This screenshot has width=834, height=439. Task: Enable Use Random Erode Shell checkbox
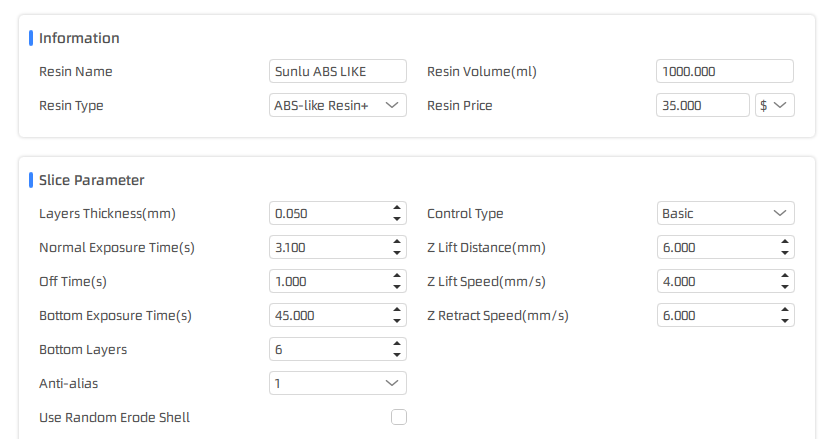pyautogui.click(x=399, y=417)
